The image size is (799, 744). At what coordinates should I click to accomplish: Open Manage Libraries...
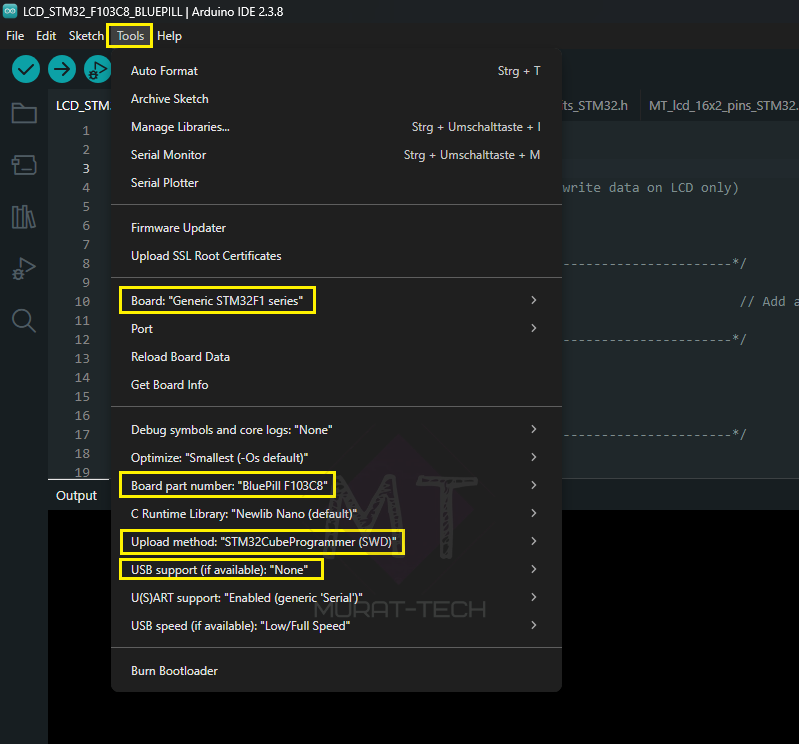click(x=336, y=127)
